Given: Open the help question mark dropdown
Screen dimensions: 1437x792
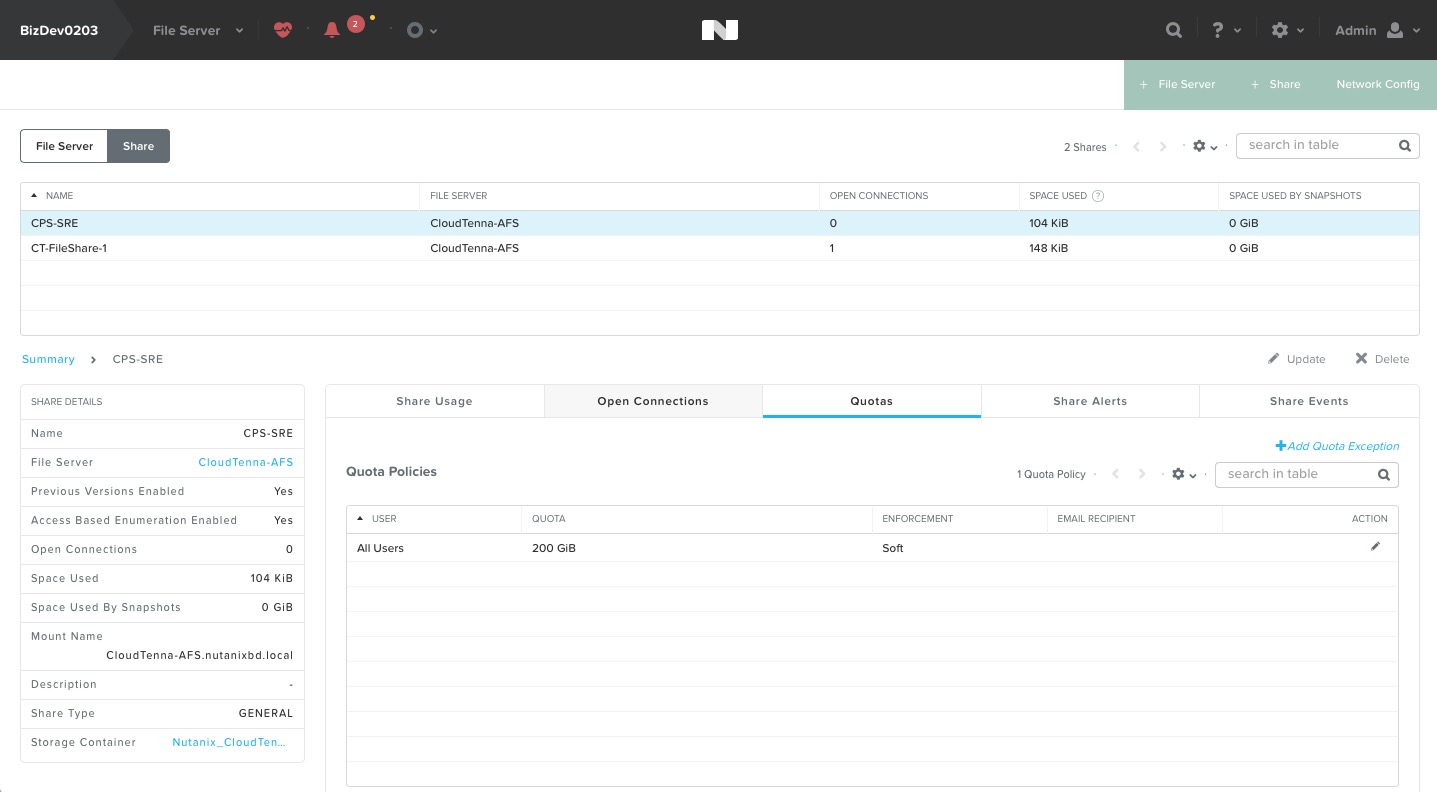Looking at the screenshot, I should [1226, 30].
